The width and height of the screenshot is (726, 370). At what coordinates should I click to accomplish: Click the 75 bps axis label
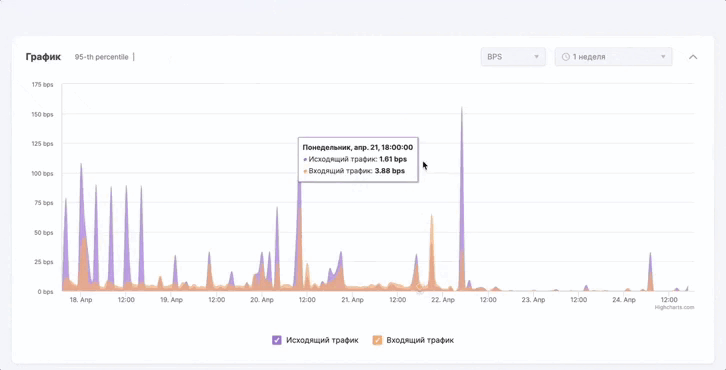(x=44, y=203)
